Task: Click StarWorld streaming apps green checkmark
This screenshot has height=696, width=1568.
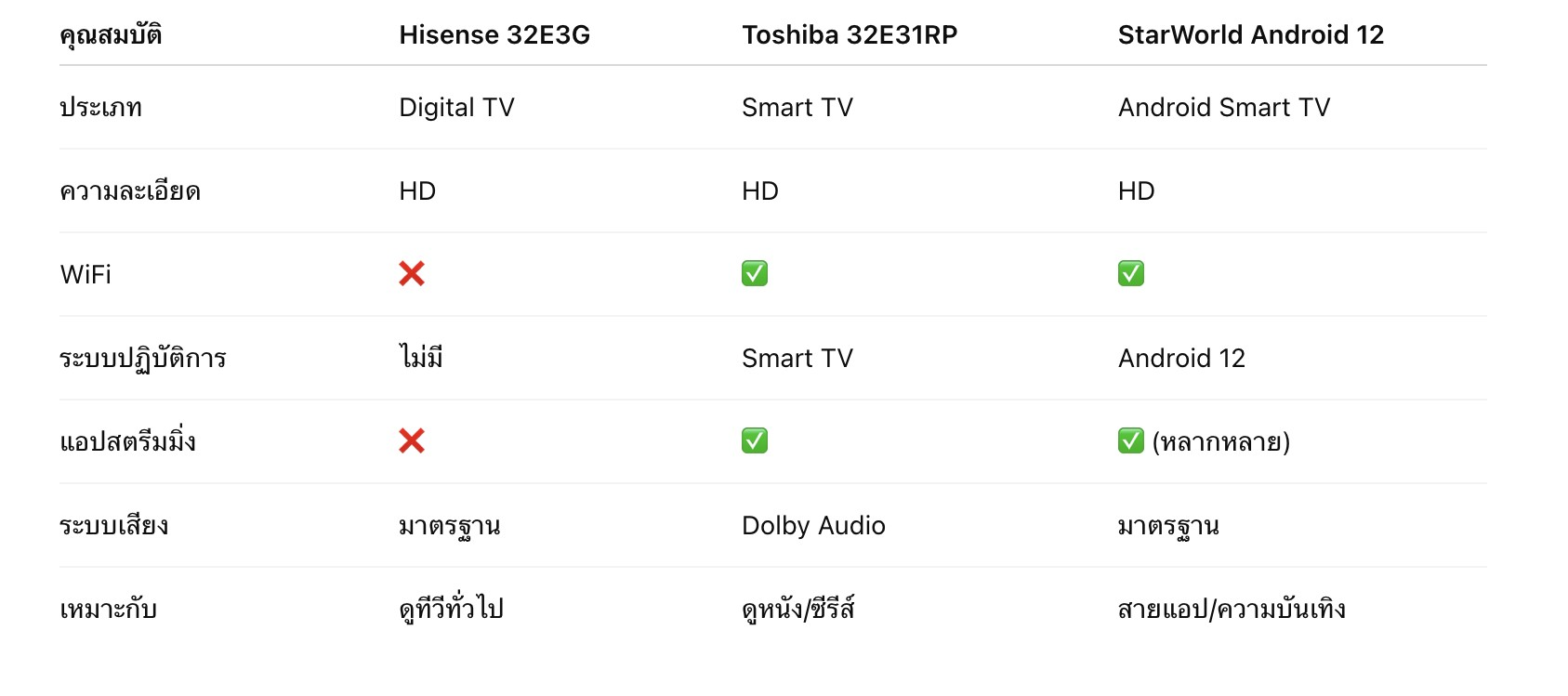Action: point(1131,440)
